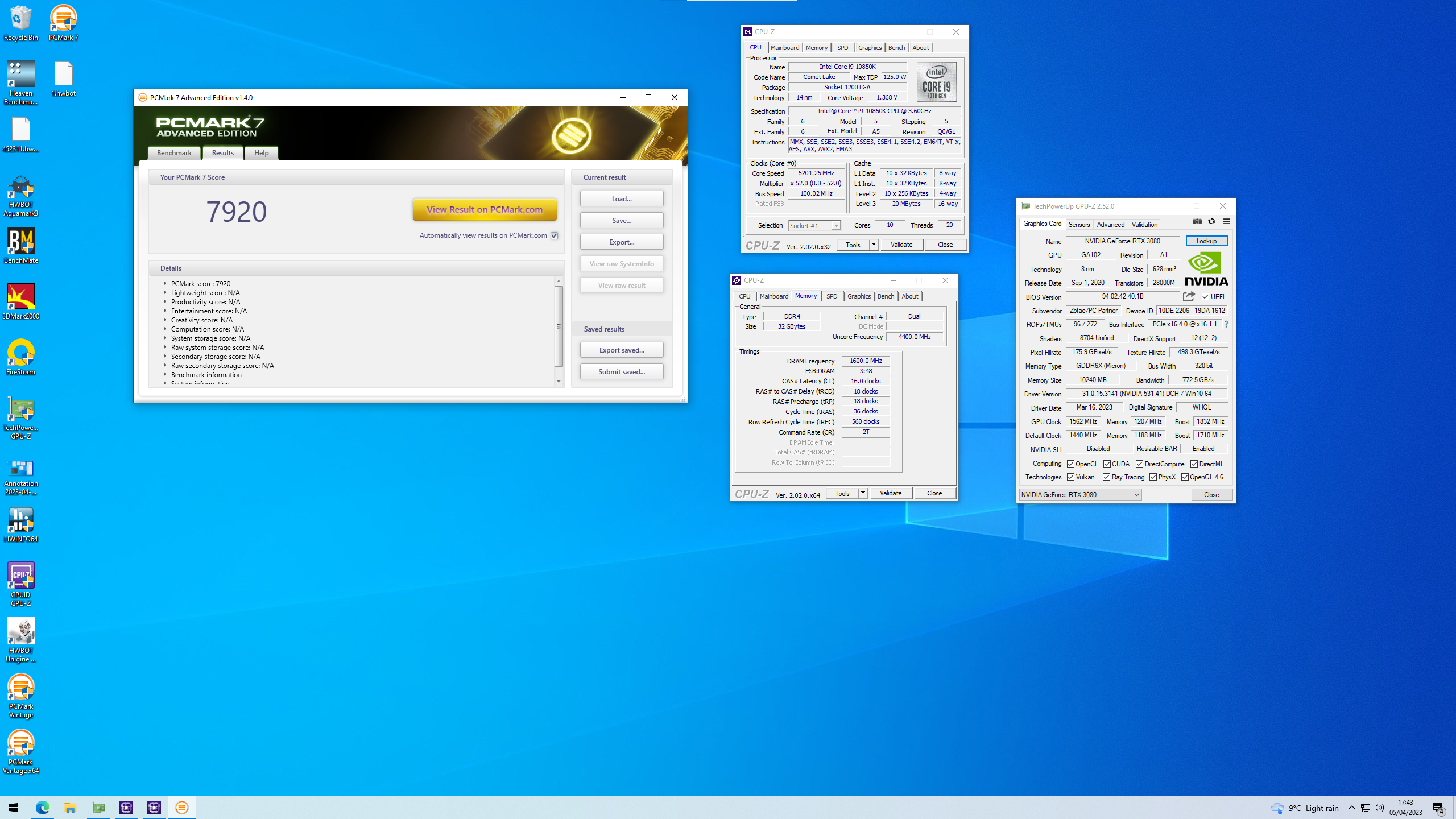Image resolution: width=1456 pixels, height=819 pixels.
Task: Click Validate in the upper CPU-Z window
Action: point(901,245)
